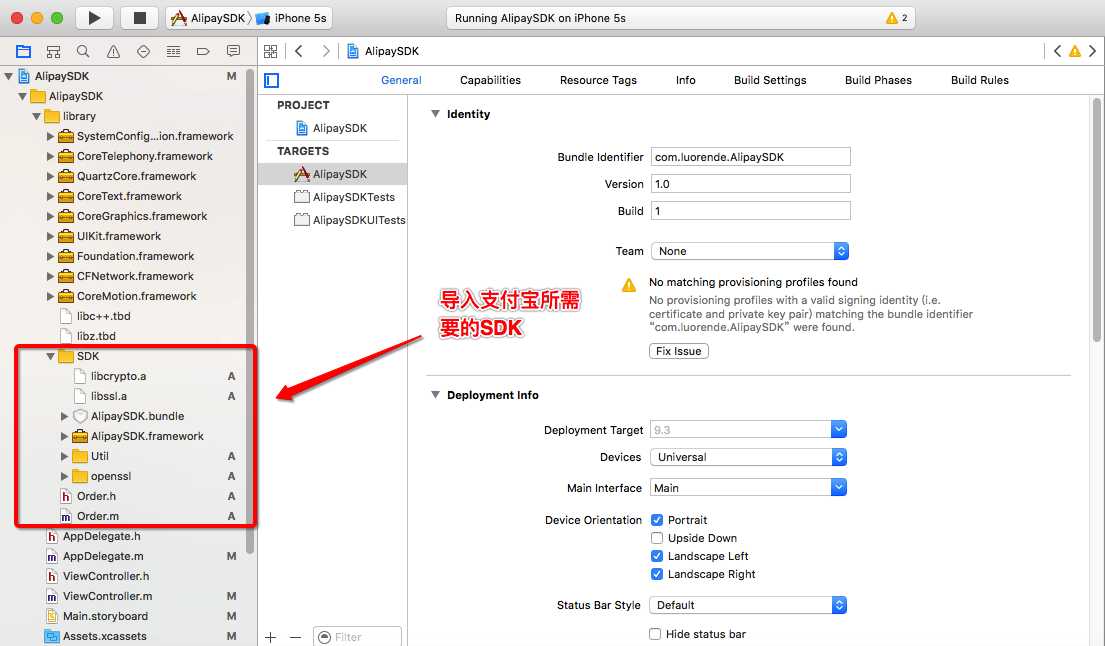Toggle Upside Down orientation
Viewport: 1105px width, 646px height.
tap(657, 538)
